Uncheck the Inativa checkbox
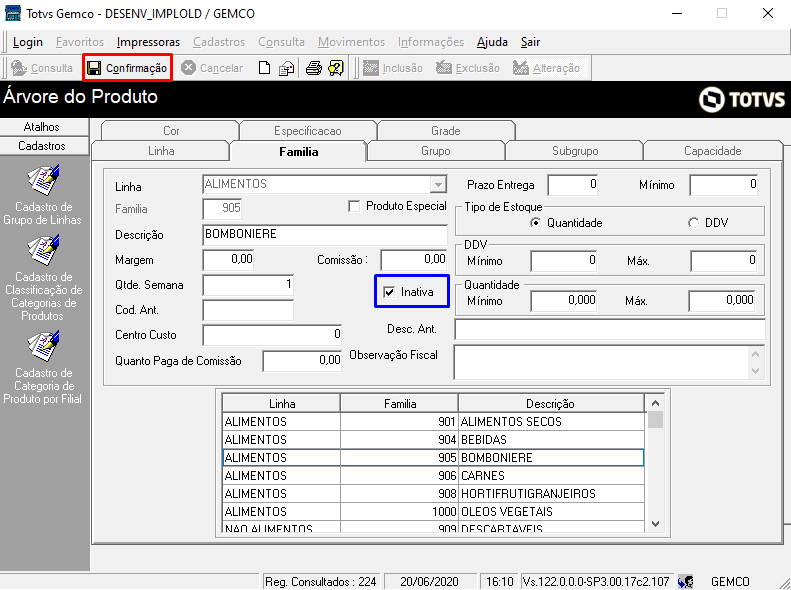This screenshot has height=590, width=791. pos(389,292)
